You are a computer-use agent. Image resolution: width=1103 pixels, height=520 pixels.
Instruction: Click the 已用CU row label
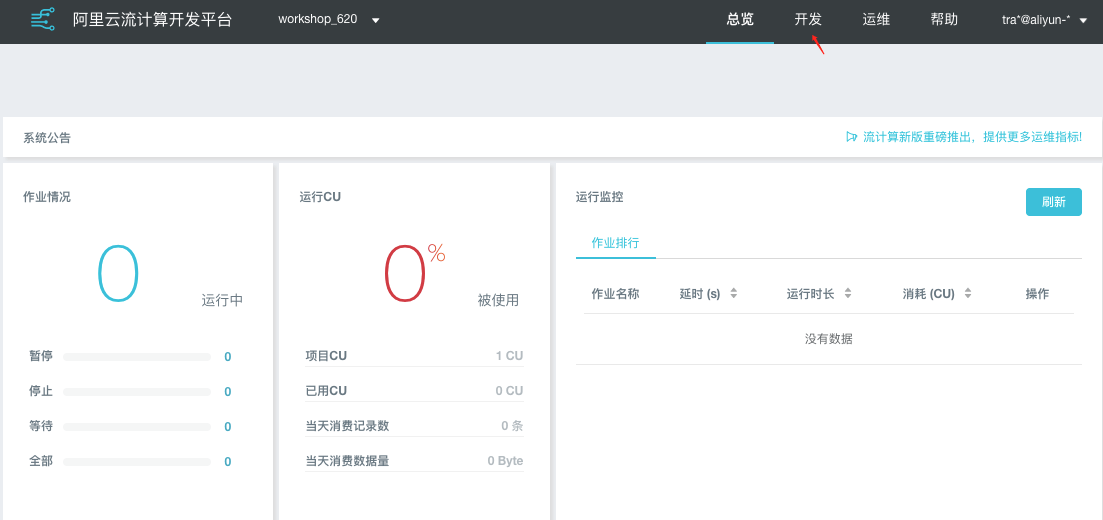click(326, 391)
